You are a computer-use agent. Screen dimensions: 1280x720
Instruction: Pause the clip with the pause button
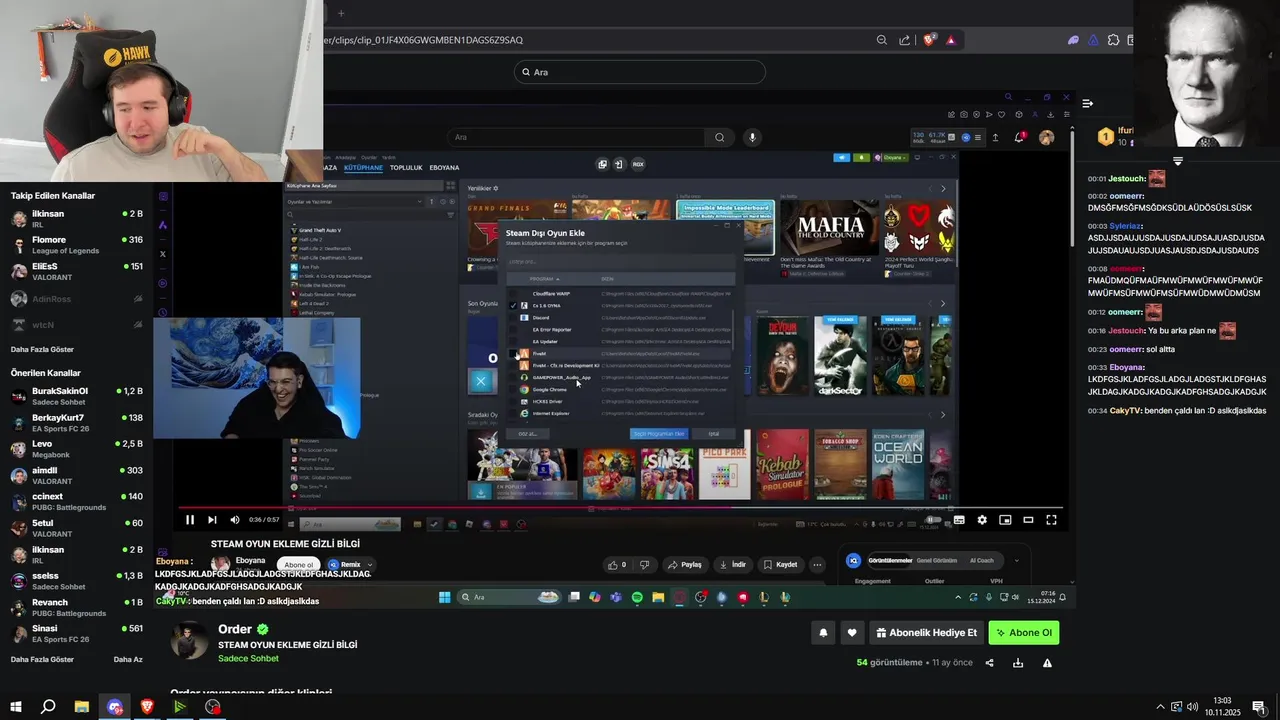pos(190,520)
